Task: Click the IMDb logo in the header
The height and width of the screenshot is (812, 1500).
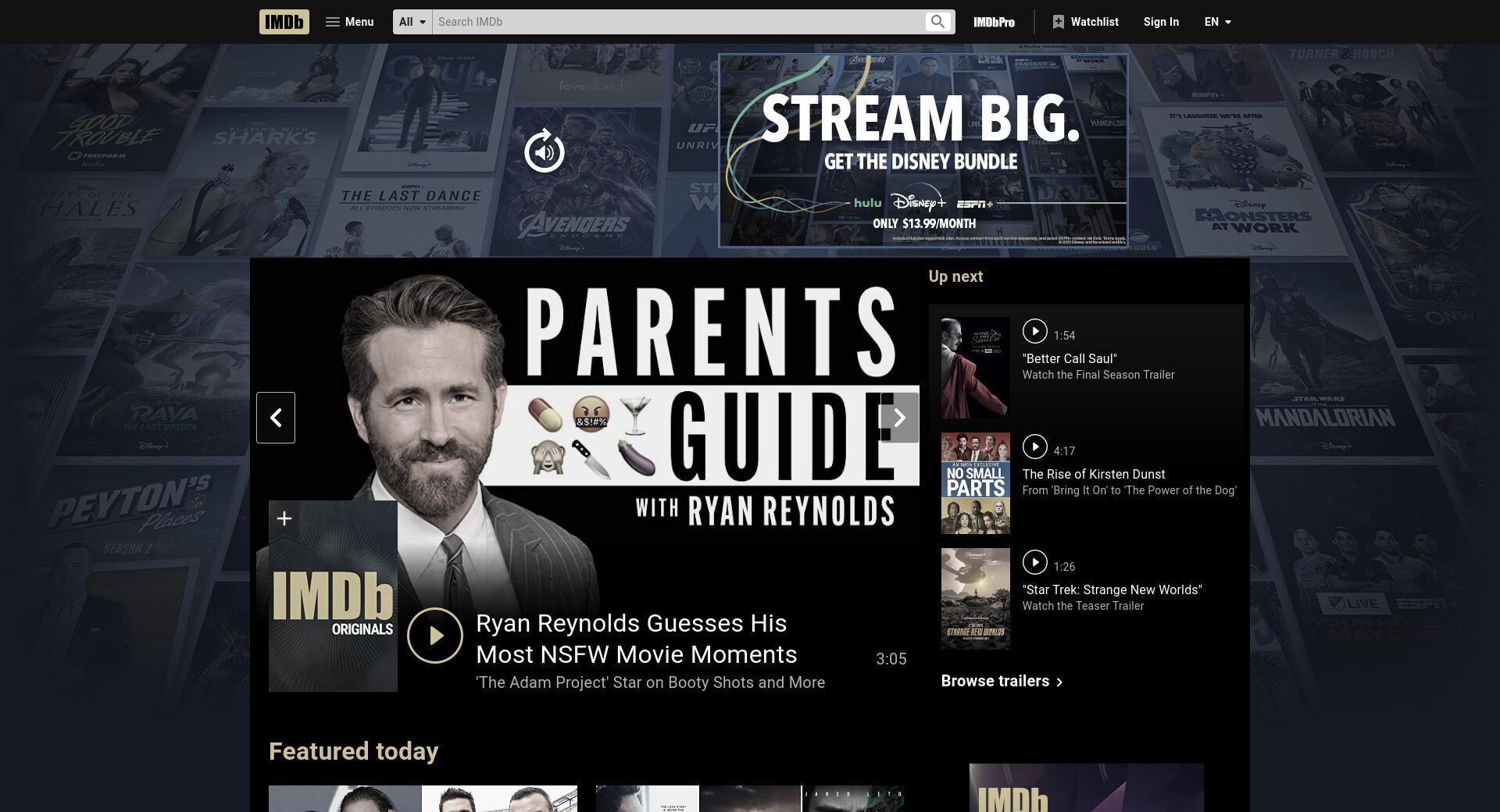Action: (x=284, y=22)
